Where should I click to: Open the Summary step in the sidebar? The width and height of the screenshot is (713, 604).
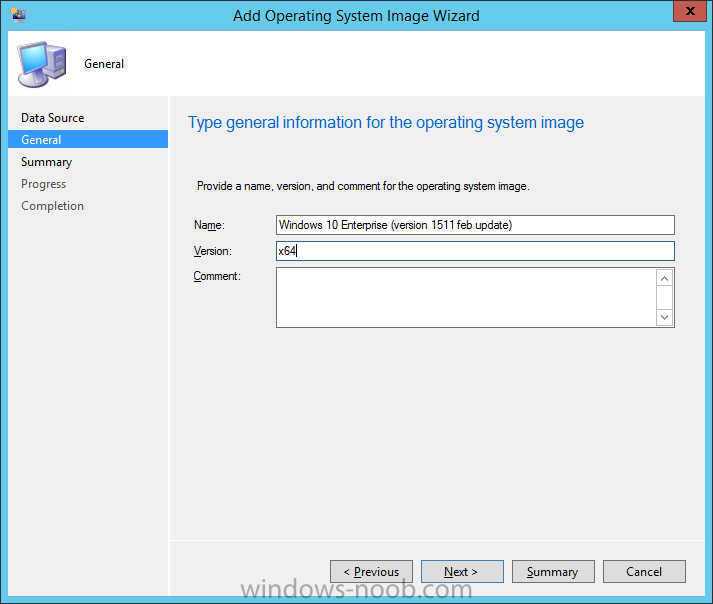(46, 162)
